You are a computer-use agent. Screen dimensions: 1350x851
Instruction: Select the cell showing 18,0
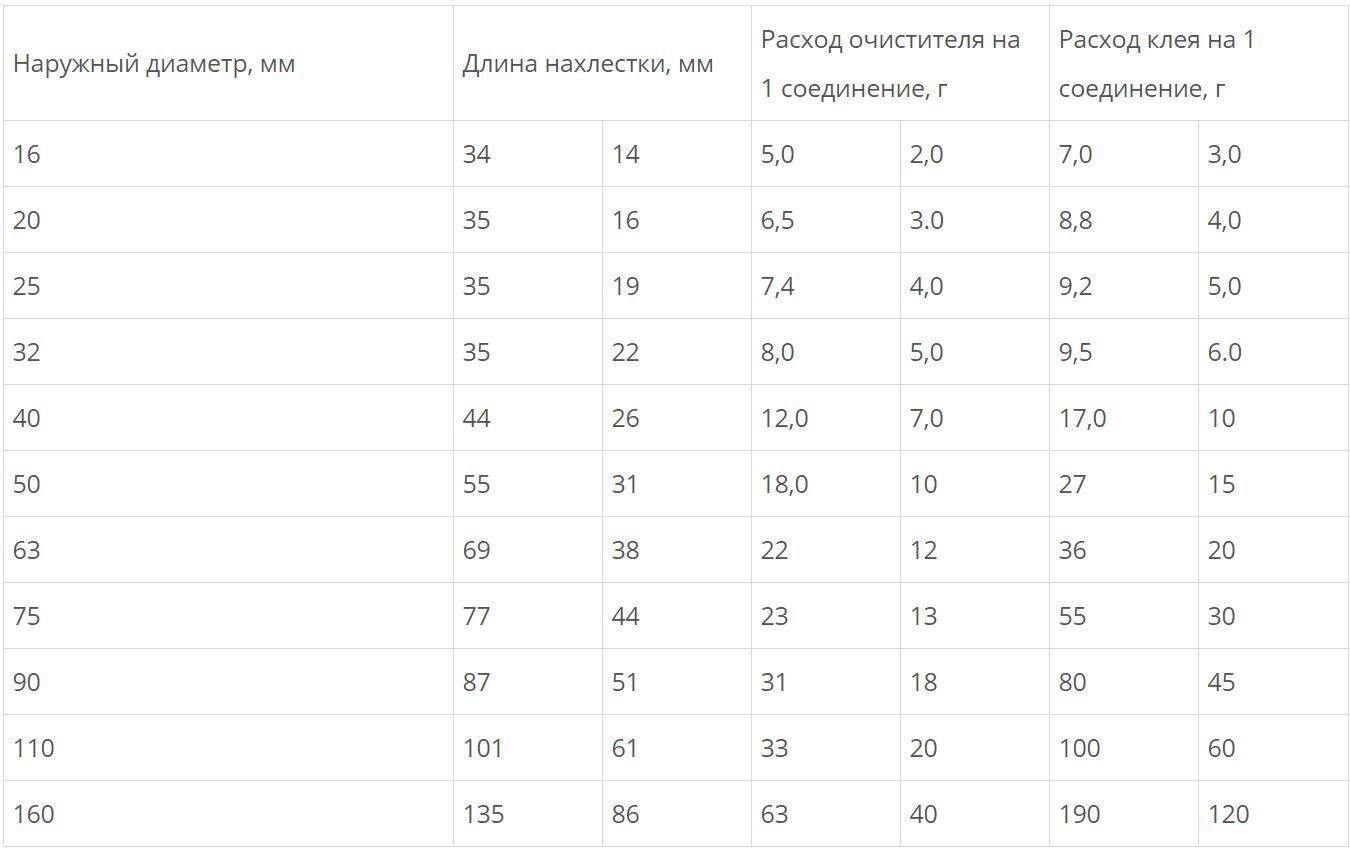(784, 484)
